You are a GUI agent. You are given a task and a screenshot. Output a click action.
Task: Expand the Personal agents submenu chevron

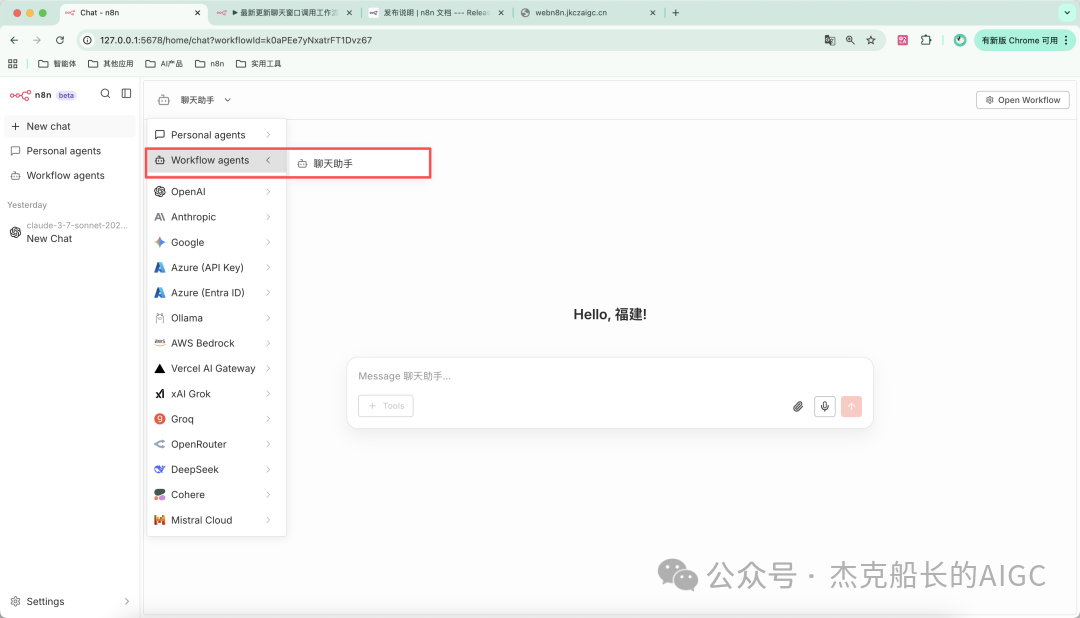point(268,135)
